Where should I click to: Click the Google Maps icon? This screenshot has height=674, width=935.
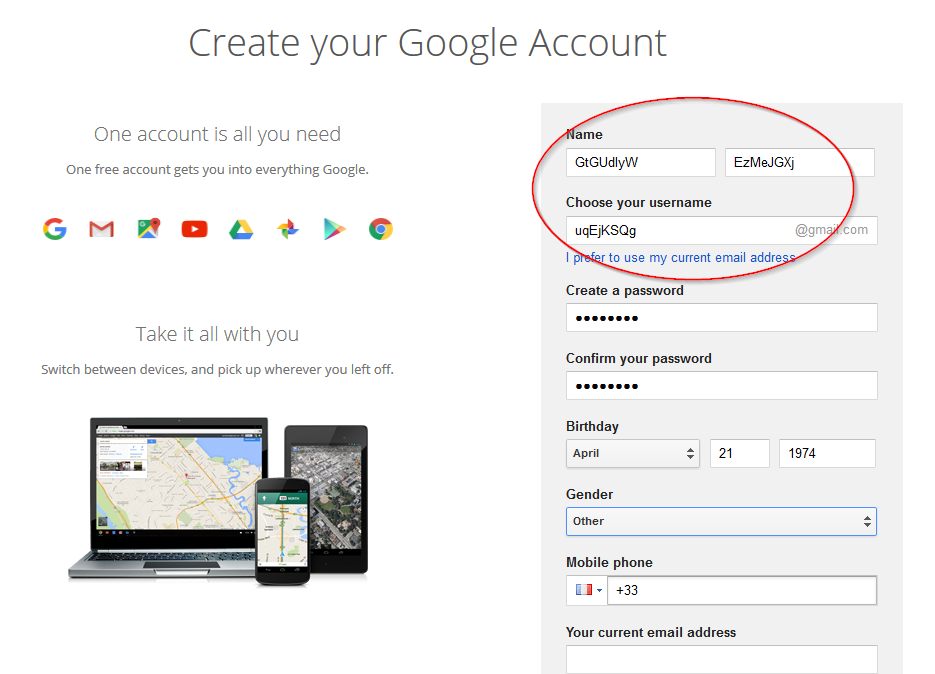pos(148,228)
